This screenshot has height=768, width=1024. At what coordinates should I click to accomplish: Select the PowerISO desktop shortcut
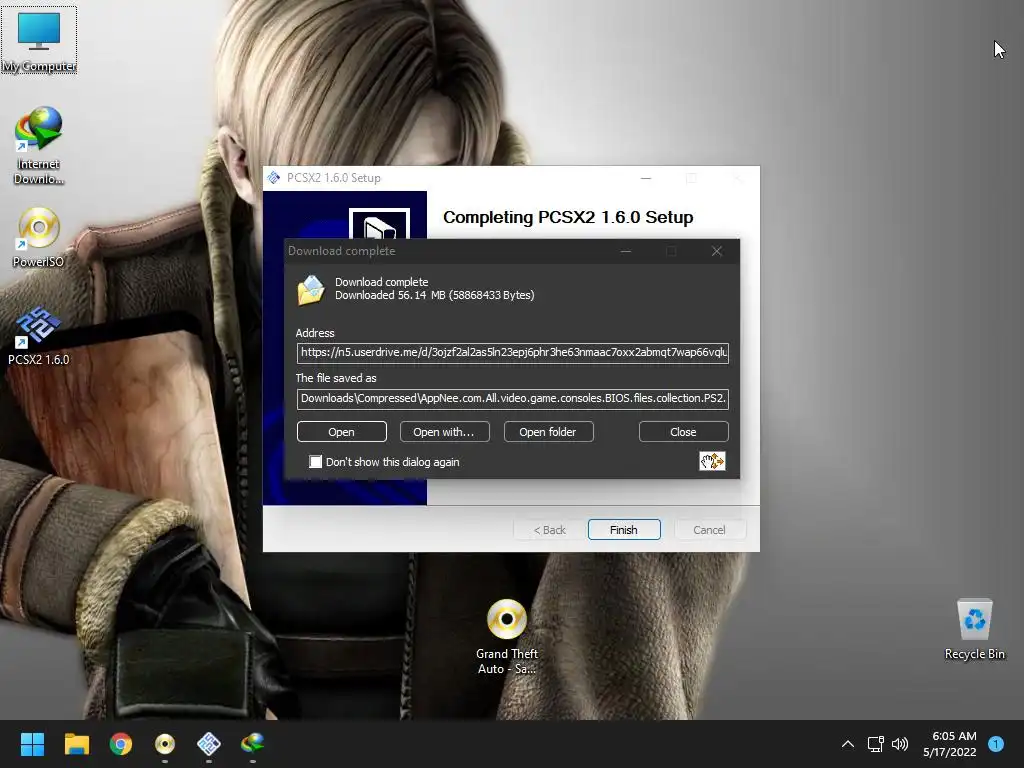[x=39, y=238]
